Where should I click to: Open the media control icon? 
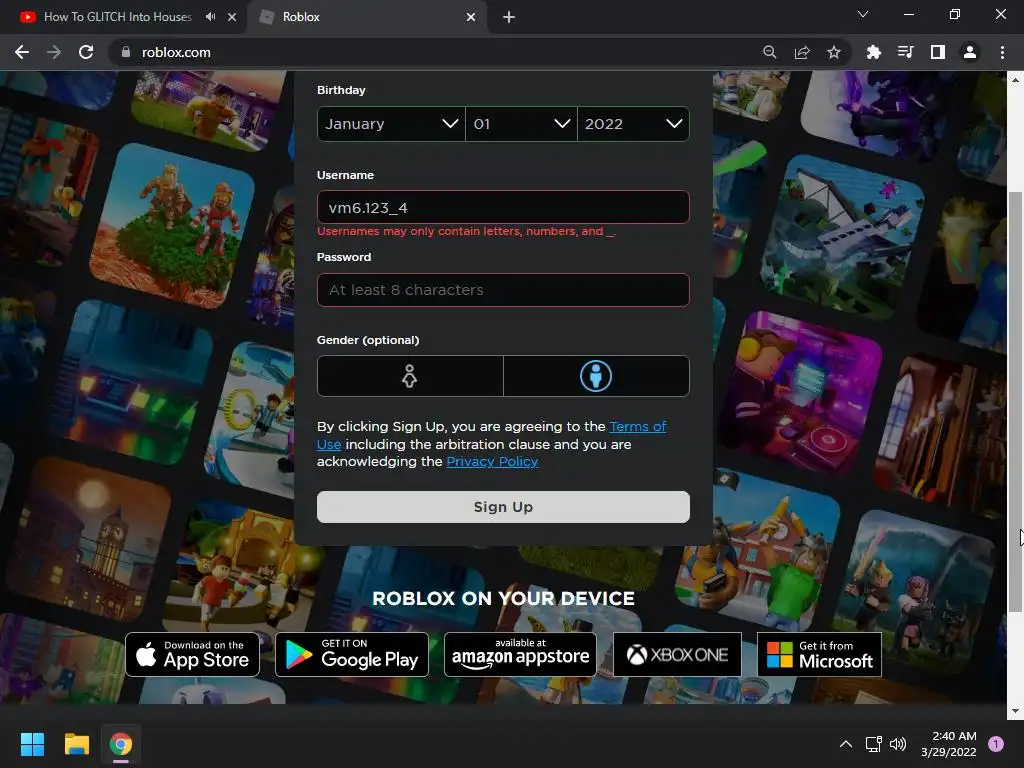click(905, 52)
